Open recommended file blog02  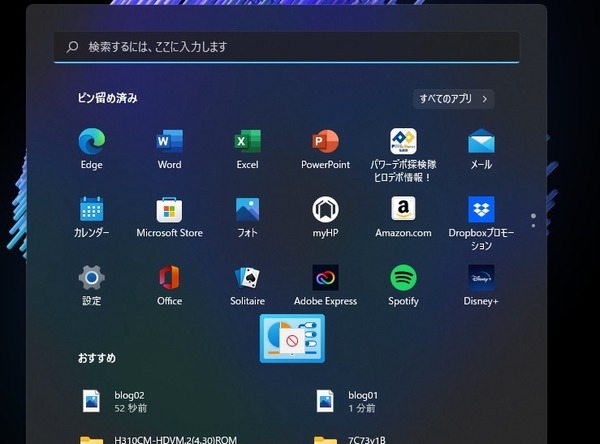click(x=115, y=401)
